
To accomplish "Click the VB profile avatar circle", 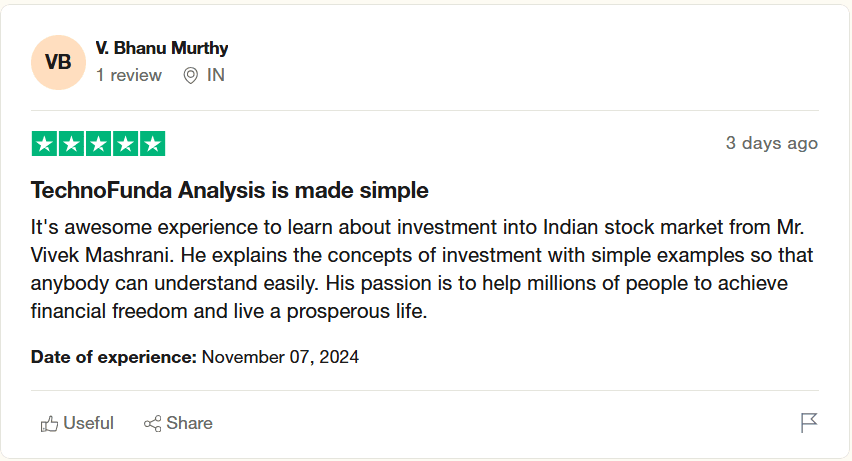I will (x=58, y=62).
